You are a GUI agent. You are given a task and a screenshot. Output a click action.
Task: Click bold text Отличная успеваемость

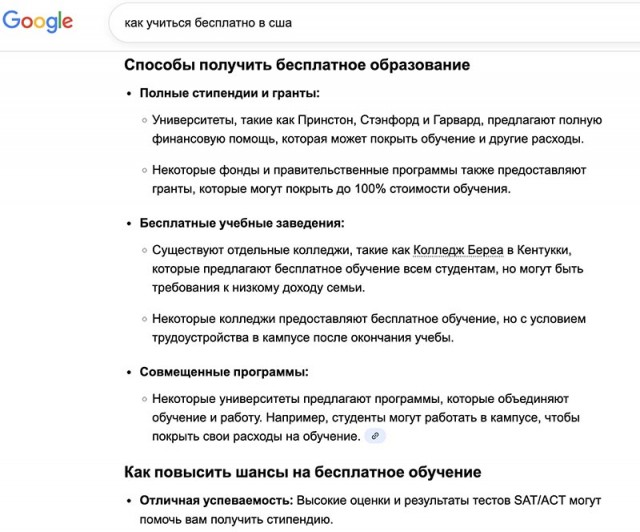(216, 500)
